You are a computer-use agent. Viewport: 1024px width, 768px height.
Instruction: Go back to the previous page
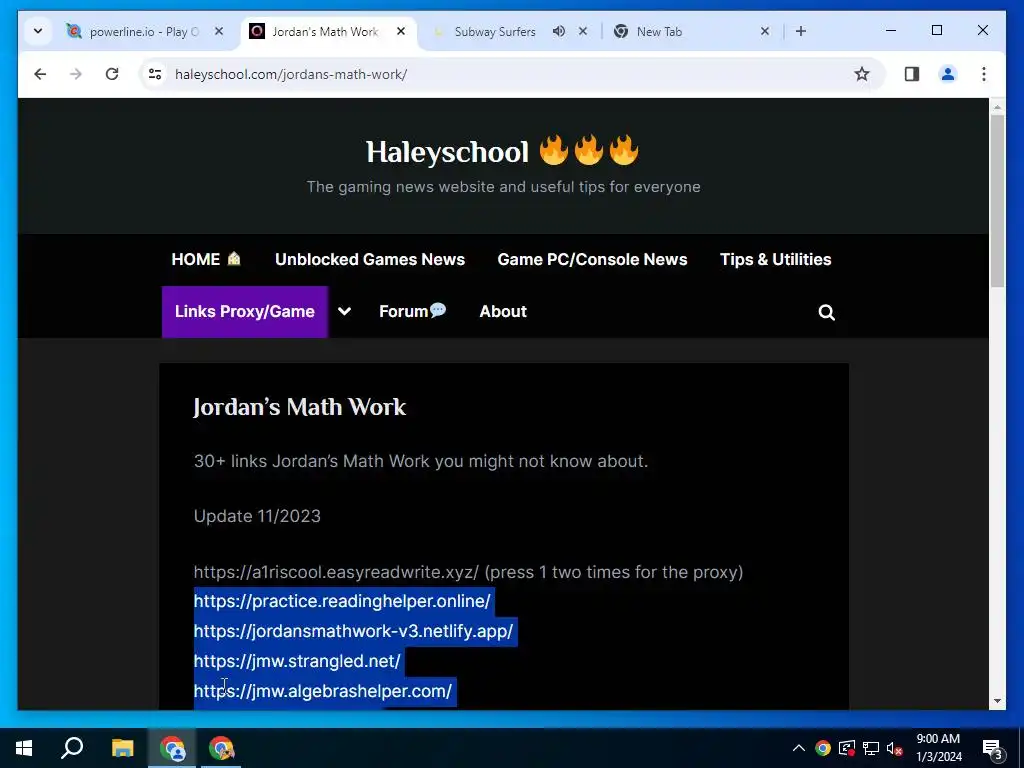(40, 74)
